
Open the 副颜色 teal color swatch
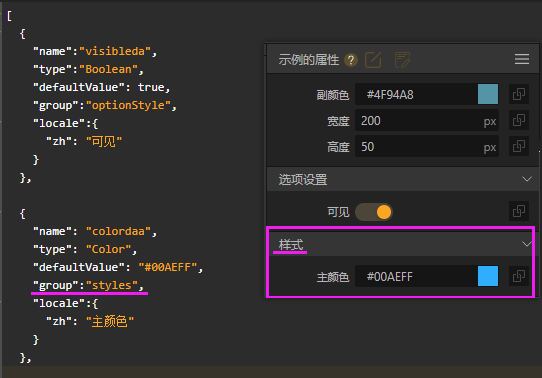tap(488, 94)
